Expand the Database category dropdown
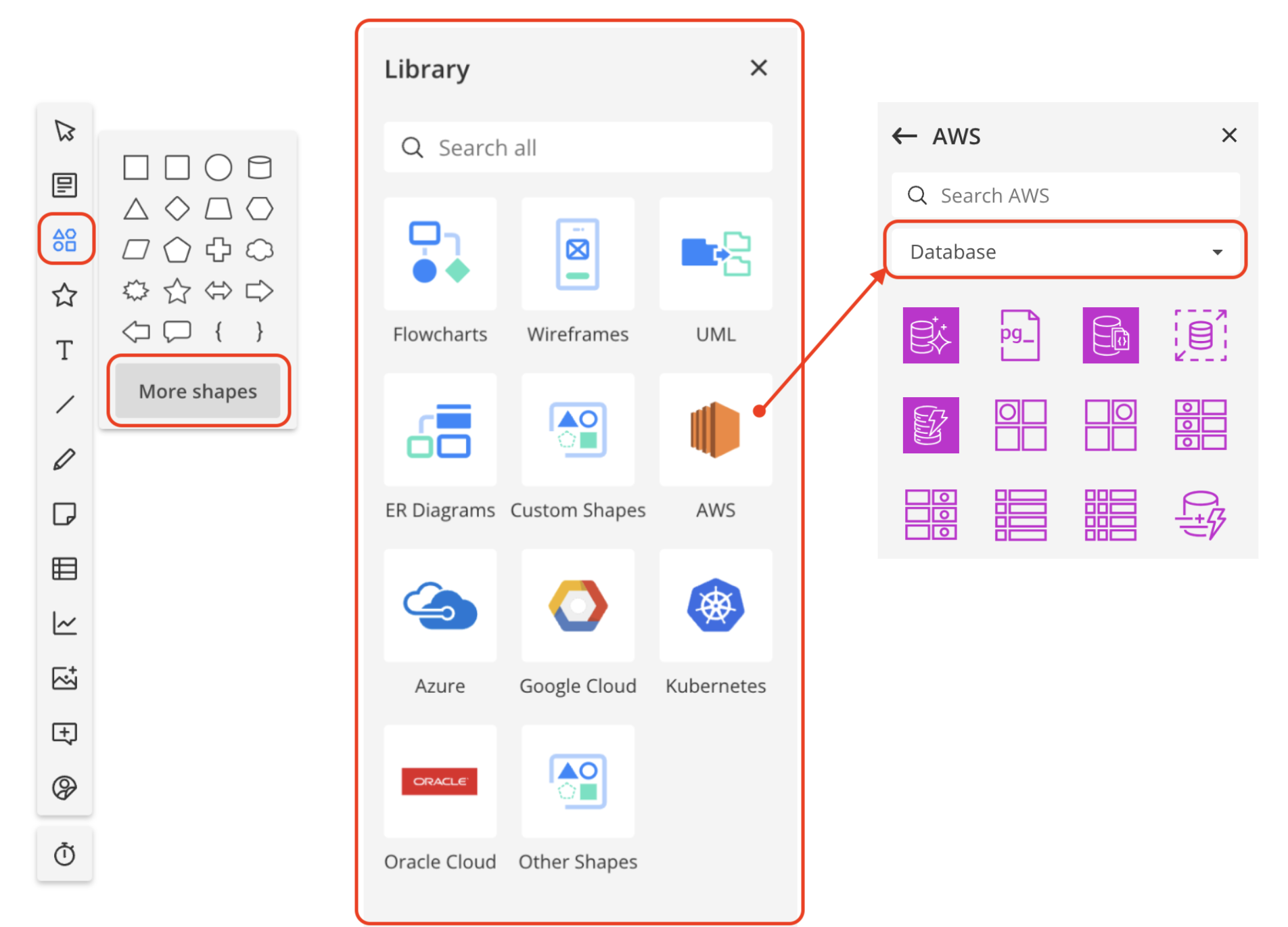This screenshot has height=927, width=1288. point(1065,252)
